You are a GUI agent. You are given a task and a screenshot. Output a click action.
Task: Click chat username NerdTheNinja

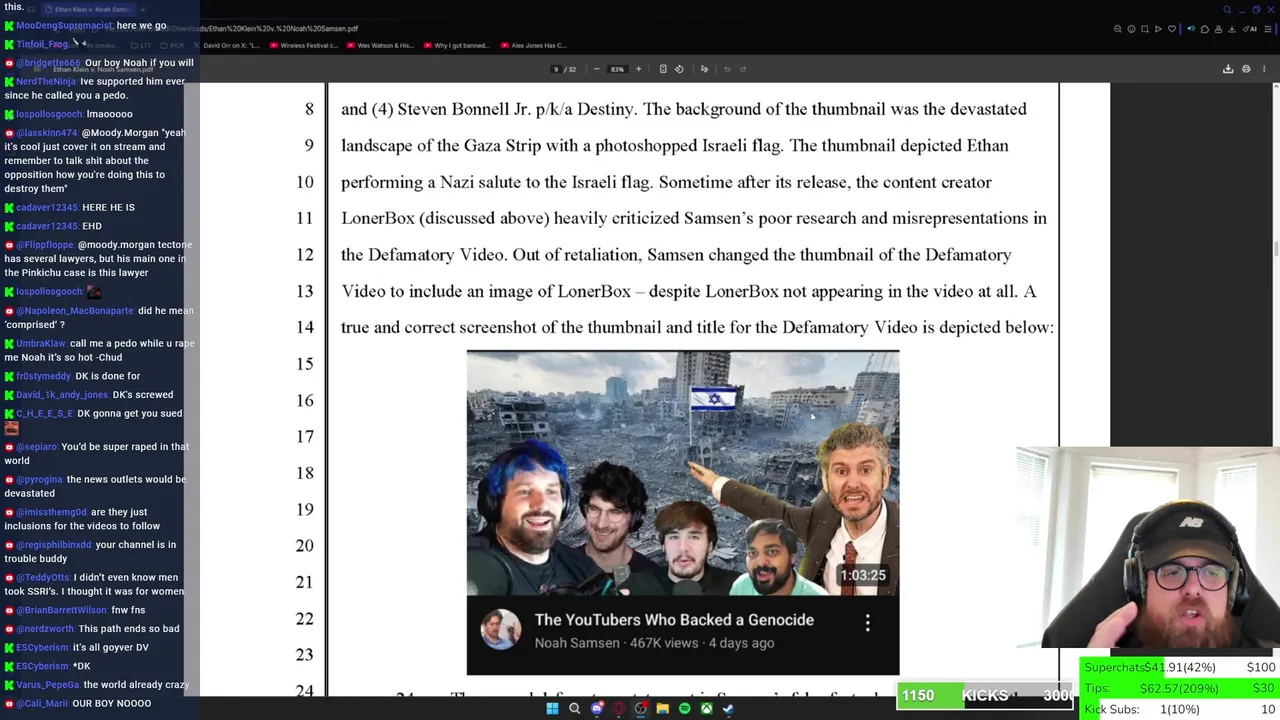point(46,82)
